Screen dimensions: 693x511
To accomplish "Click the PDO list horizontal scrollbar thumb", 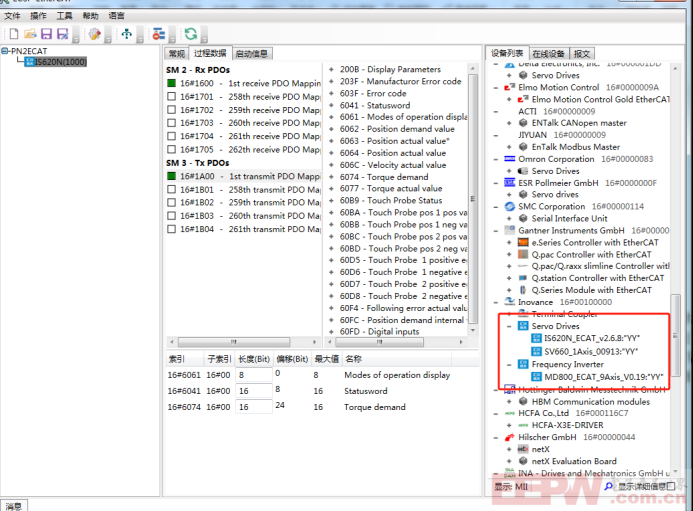I will (x=234, y=342).
